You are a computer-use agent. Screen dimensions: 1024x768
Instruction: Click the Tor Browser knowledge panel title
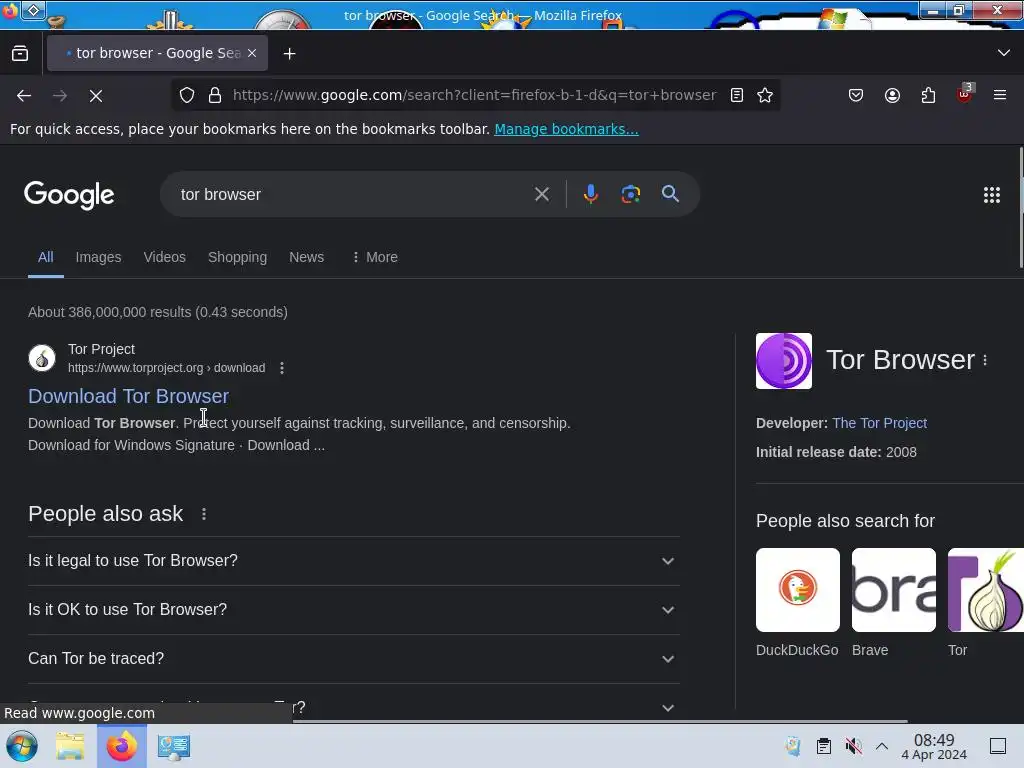click(x=900, y=360)
